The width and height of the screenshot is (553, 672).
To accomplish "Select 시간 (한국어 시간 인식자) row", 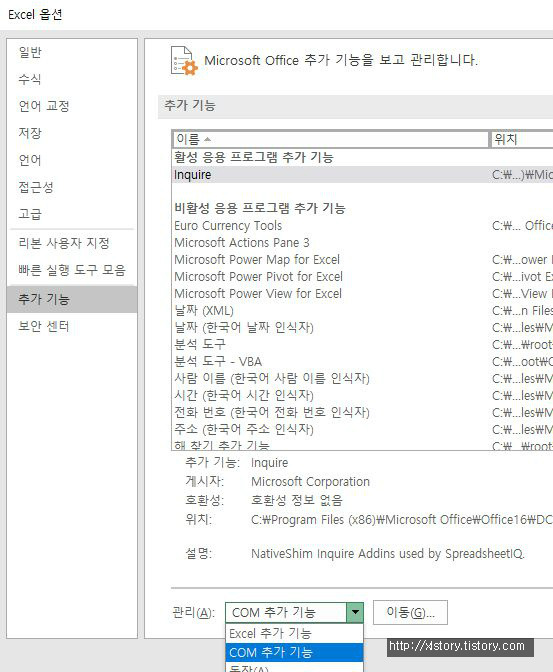I will (362, 395).
